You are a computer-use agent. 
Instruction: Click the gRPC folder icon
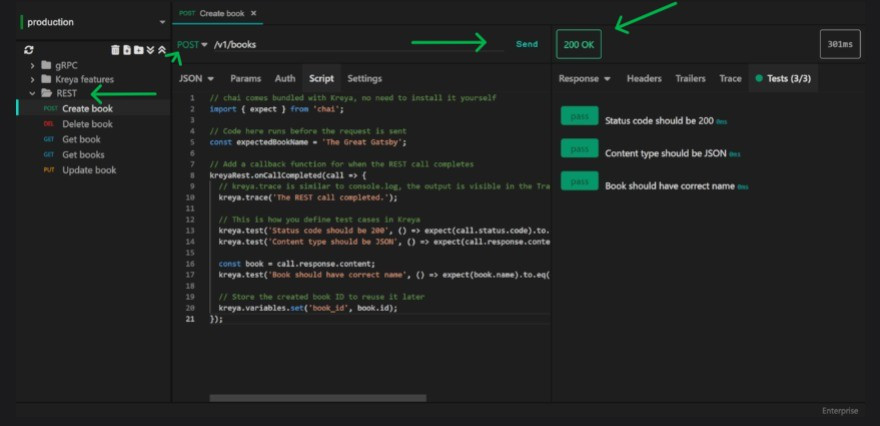47,65
